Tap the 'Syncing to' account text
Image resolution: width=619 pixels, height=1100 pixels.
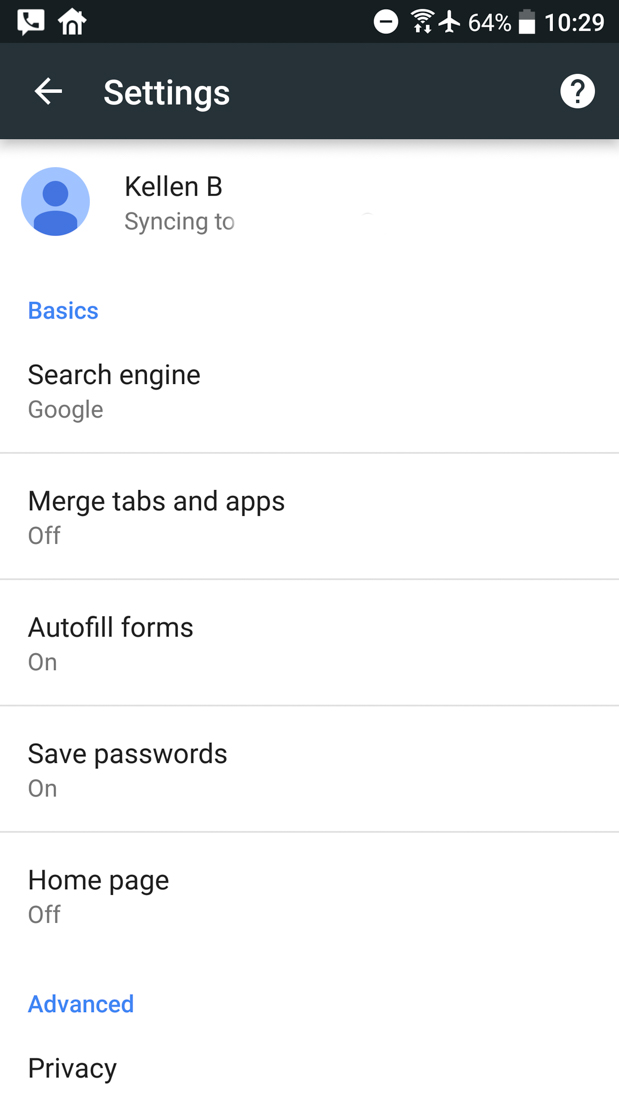[x=179, y=221]
